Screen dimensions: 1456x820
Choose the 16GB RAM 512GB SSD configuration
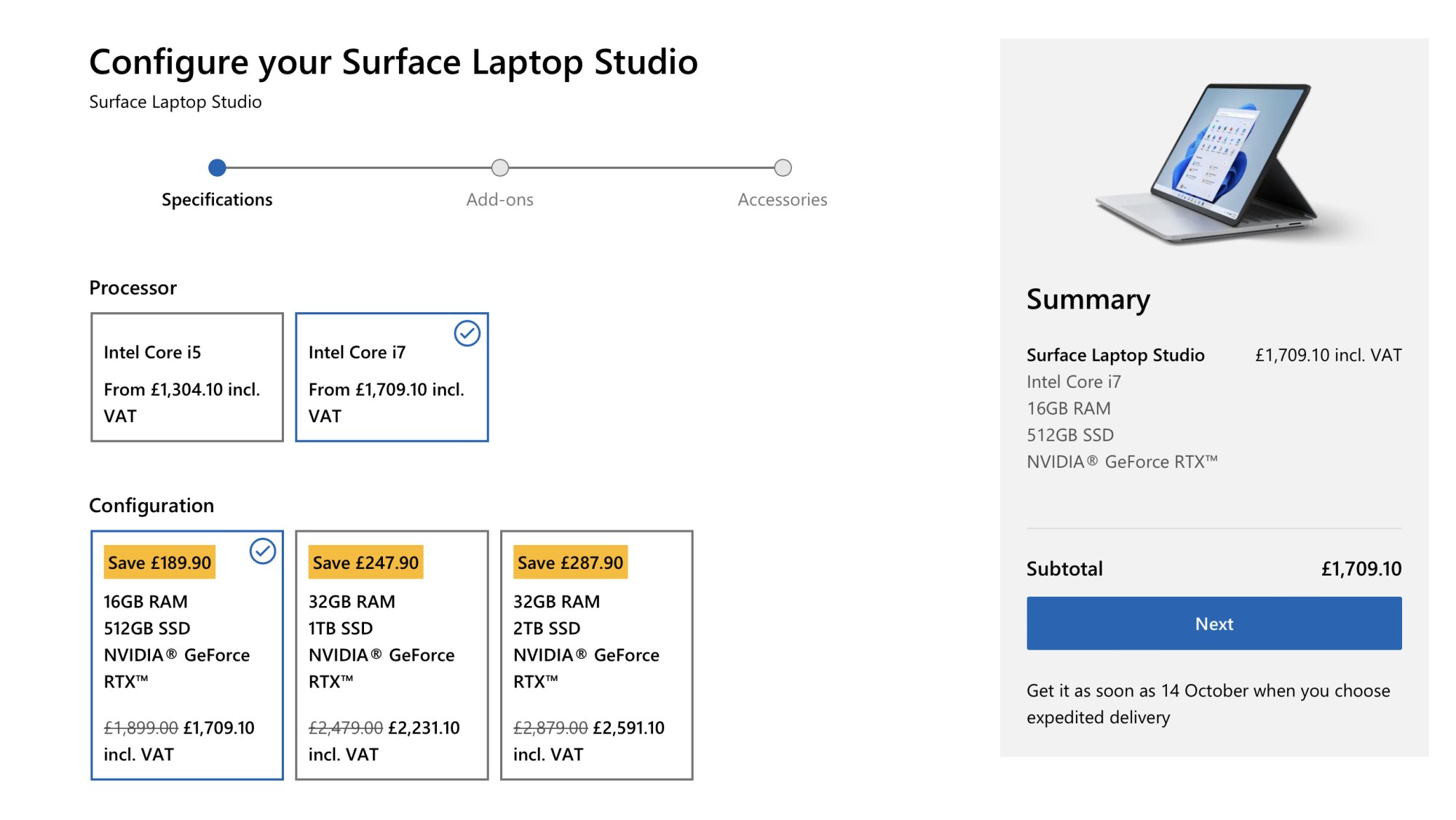coord(187,655)
